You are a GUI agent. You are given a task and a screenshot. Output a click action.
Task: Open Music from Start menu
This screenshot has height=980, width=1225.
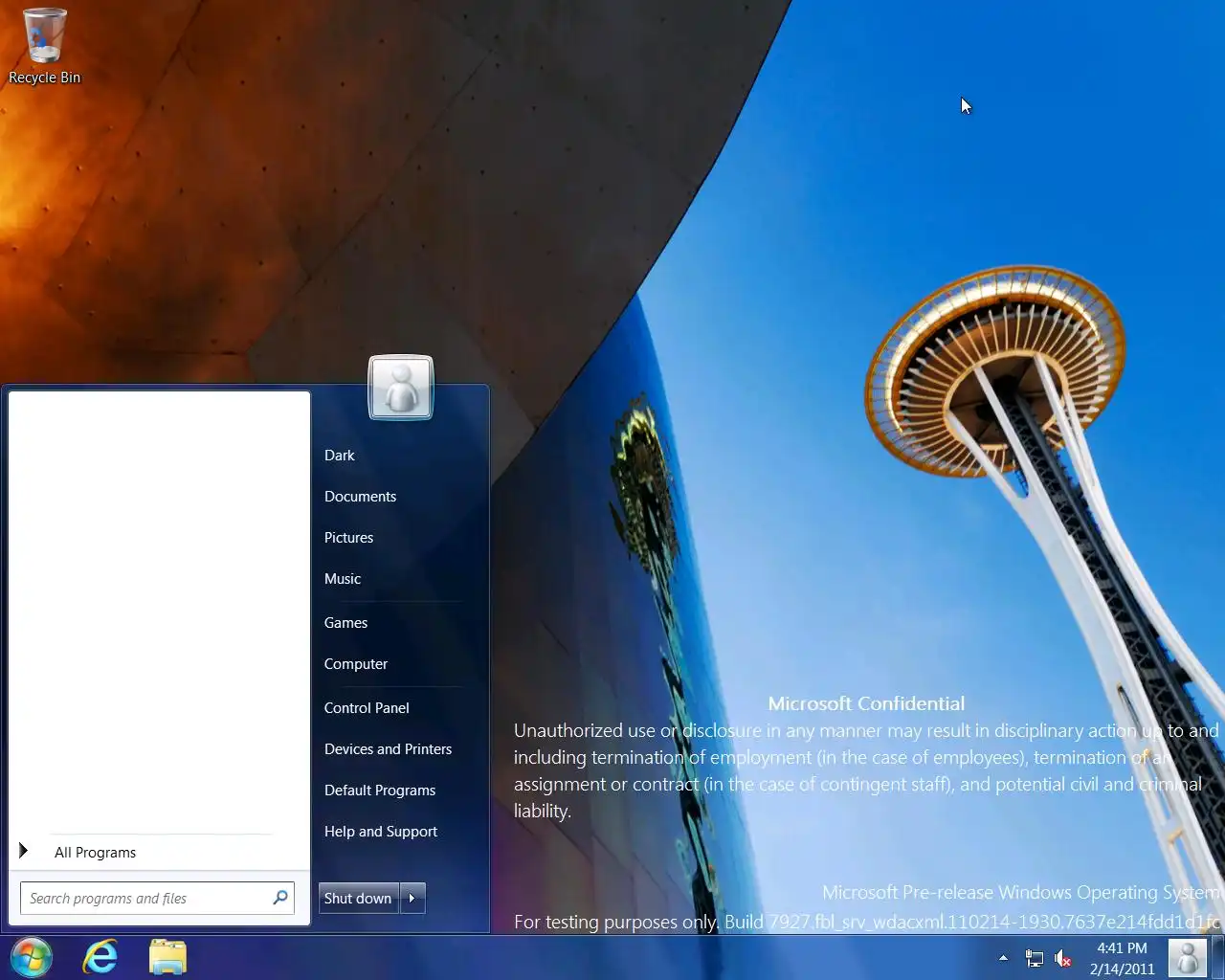pyautogui.click(x=343, y=579)
